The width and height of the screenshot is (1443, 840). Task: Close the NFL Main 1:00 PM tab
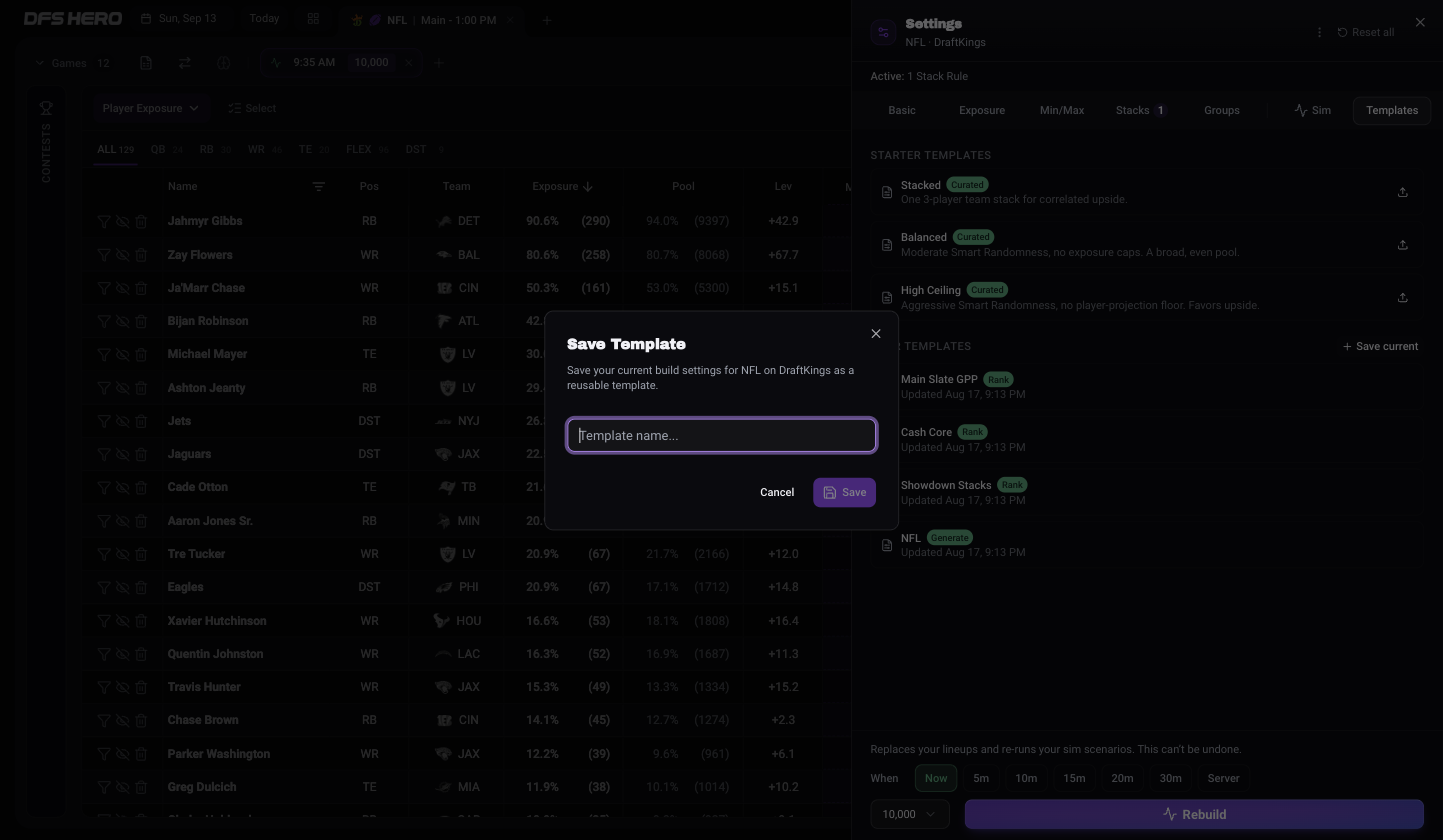[510, 20]
